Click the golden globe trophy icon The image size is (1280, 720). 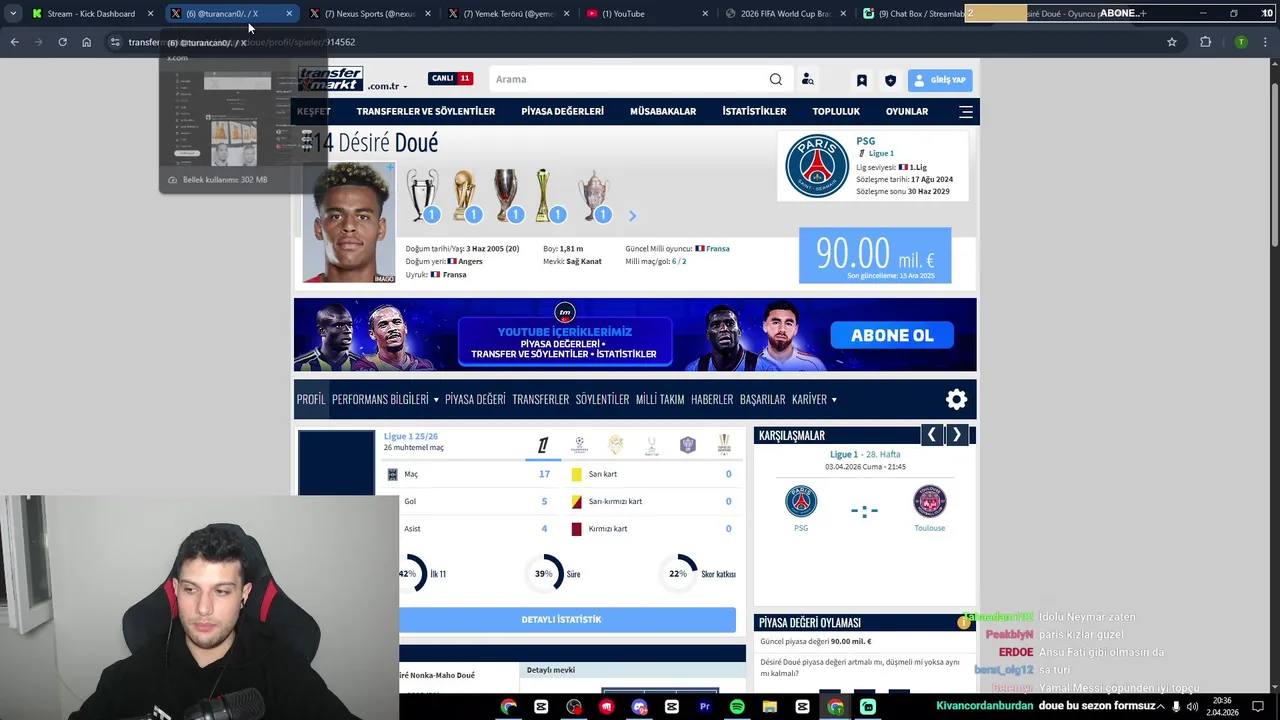[x=465, y=196]
